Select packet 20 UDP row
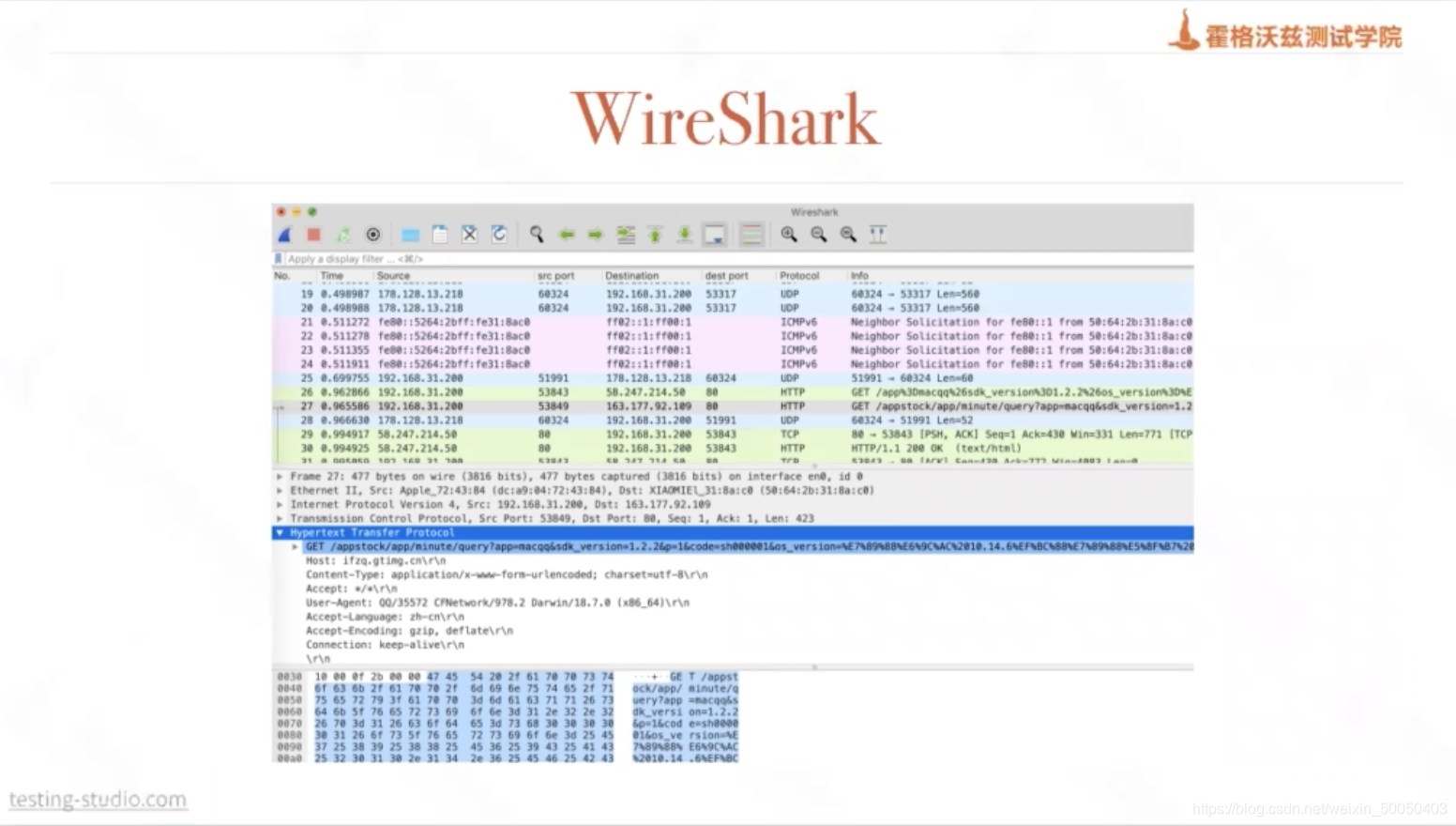This screenshot has height=826, width=1456. point(733,308)
